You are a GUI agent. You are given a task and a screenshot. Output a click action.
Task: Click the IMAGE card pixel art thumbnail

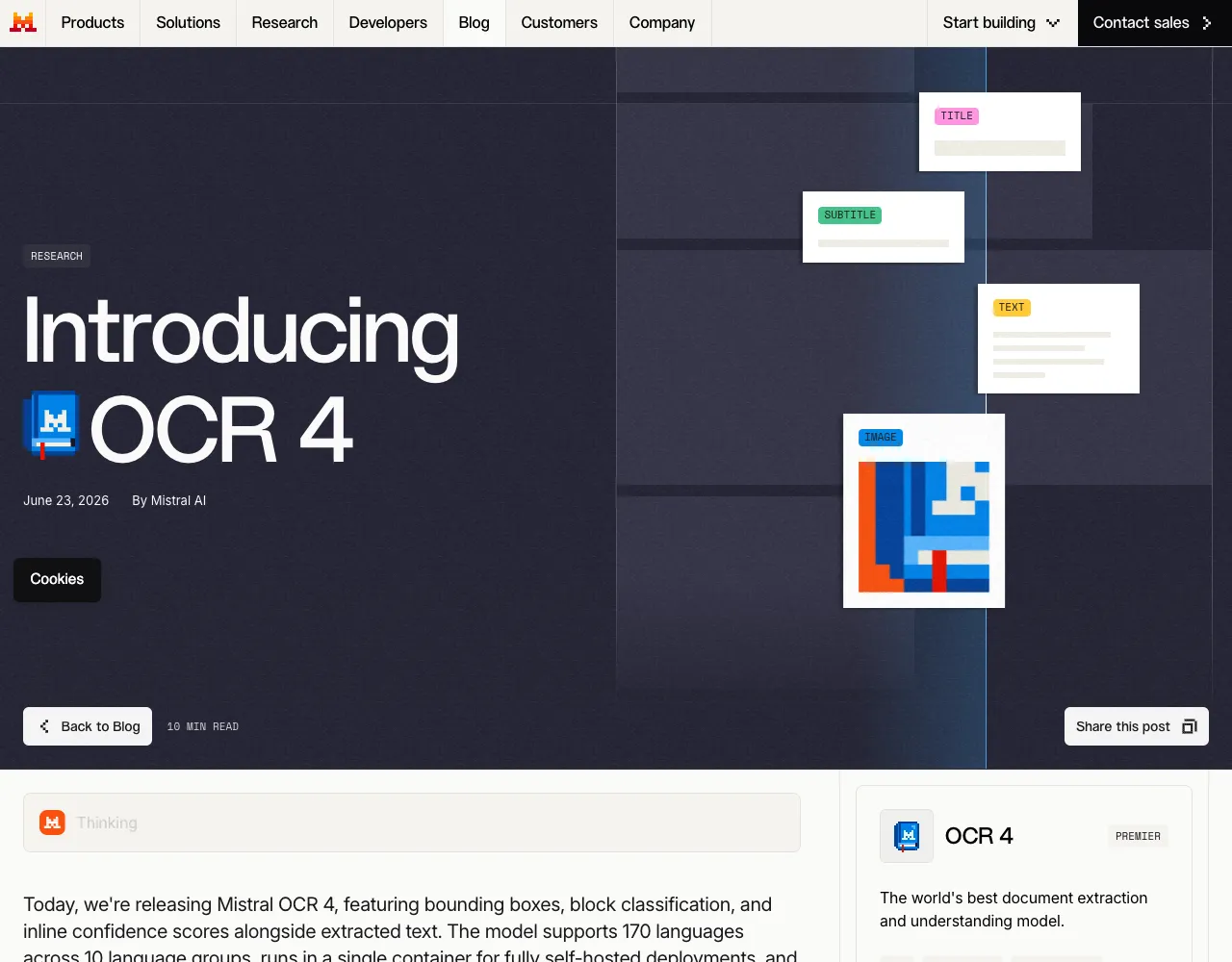924,526
